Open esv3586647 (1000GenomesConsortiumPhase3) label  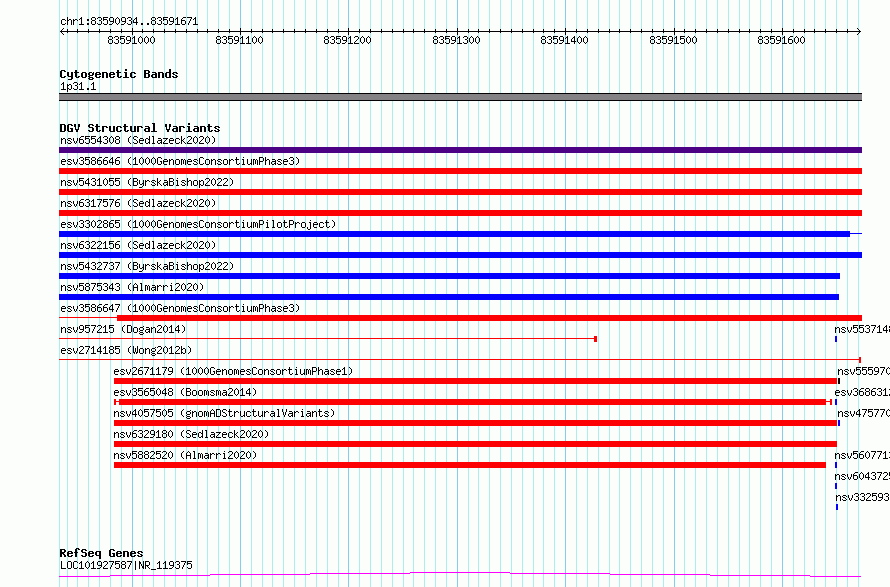tap(180, 308)
